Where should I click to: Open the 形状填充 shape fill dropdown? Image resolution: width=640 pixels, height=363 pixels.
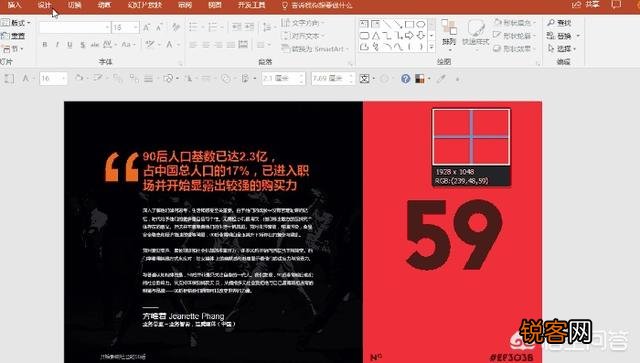pyautogui.click(x=514, y=22)
